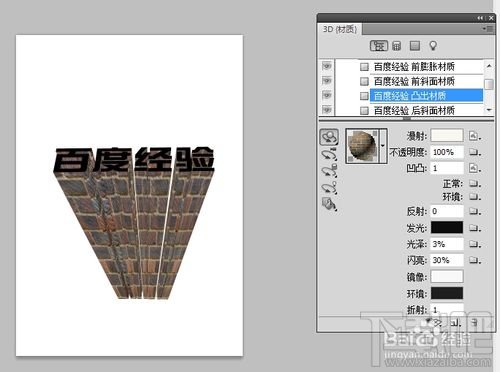Toggle visibility of 百度经验 前斜面材质
The height and width of the screenshot is (372, 500).
[327, 81]
